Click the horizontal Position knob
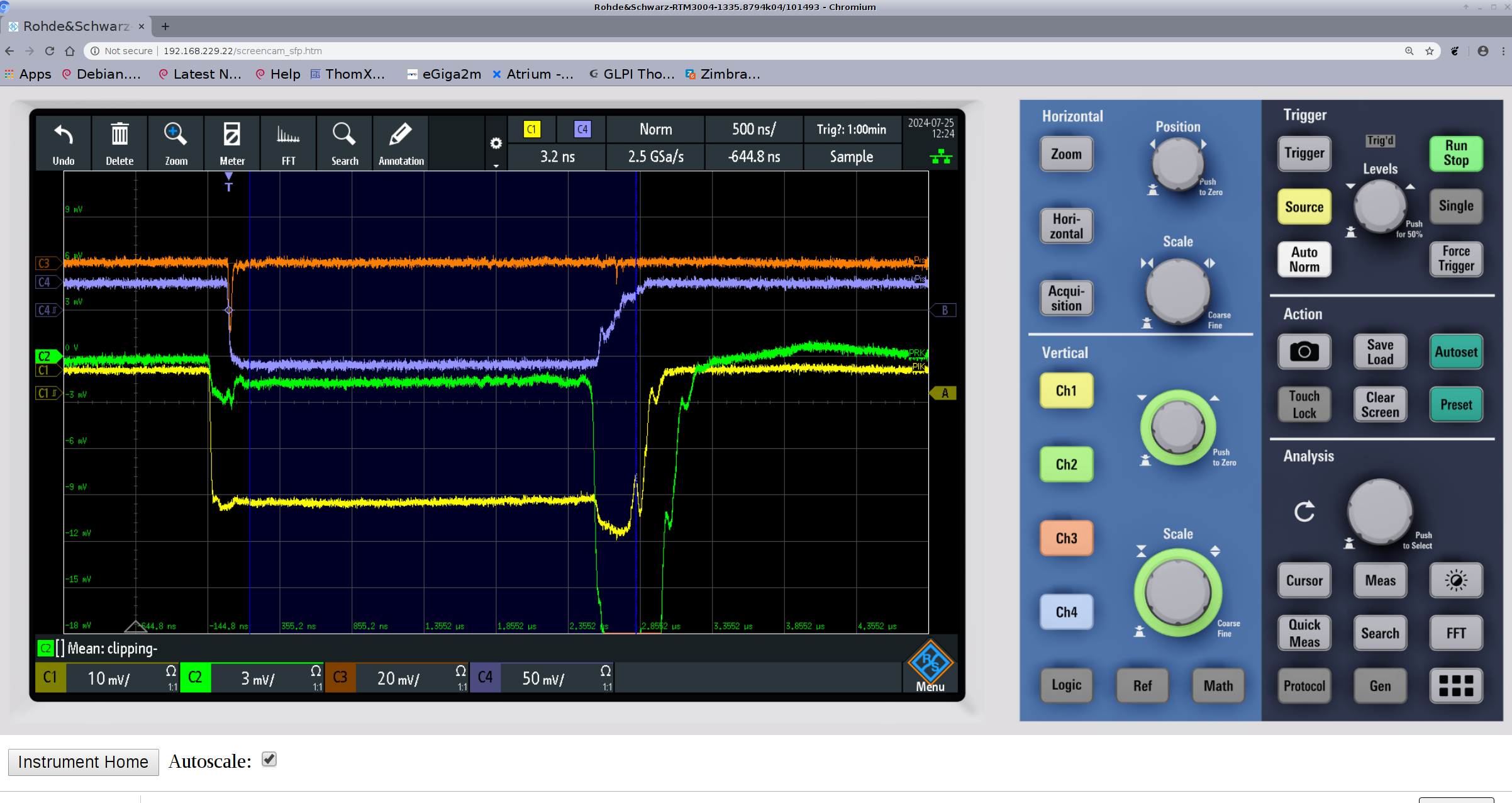This screenshot has height=803, width=1512. [1177, 163]
